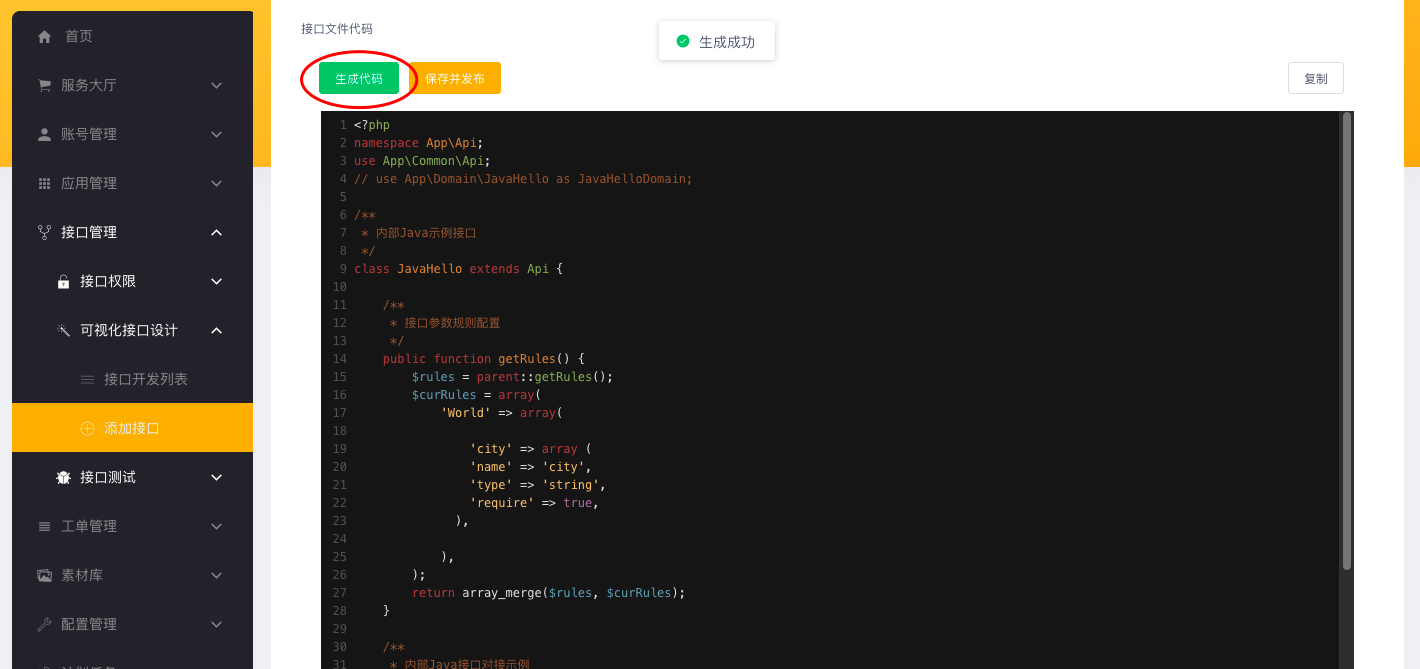The image size is (1420, 669).
Task: Click the grid icon for 应用管理
Action: pyautogui.click(x=44, y=183)
